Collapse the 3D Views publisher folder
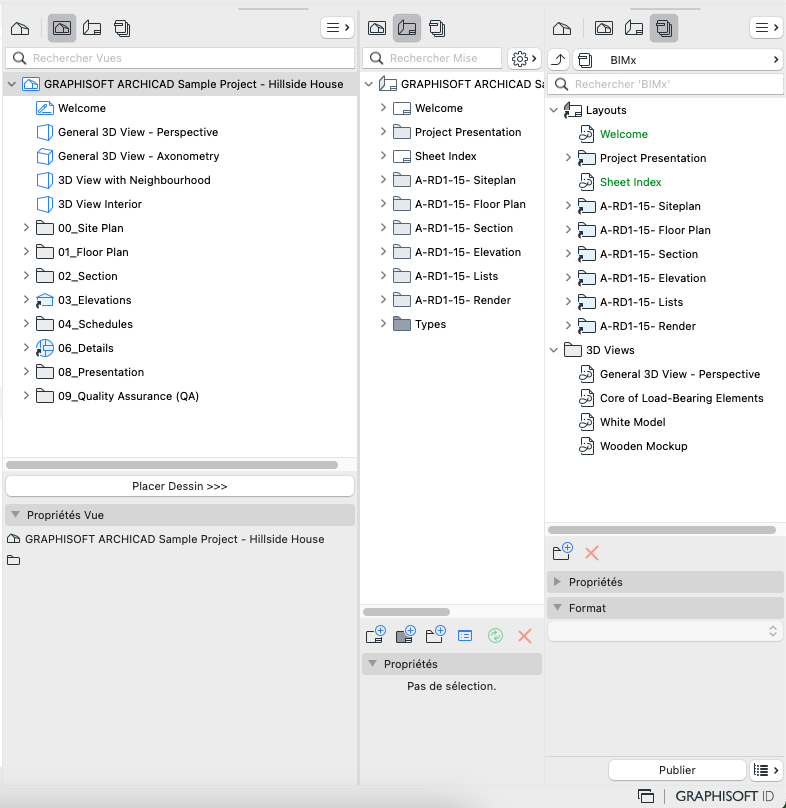 click(x=554, y=350)
